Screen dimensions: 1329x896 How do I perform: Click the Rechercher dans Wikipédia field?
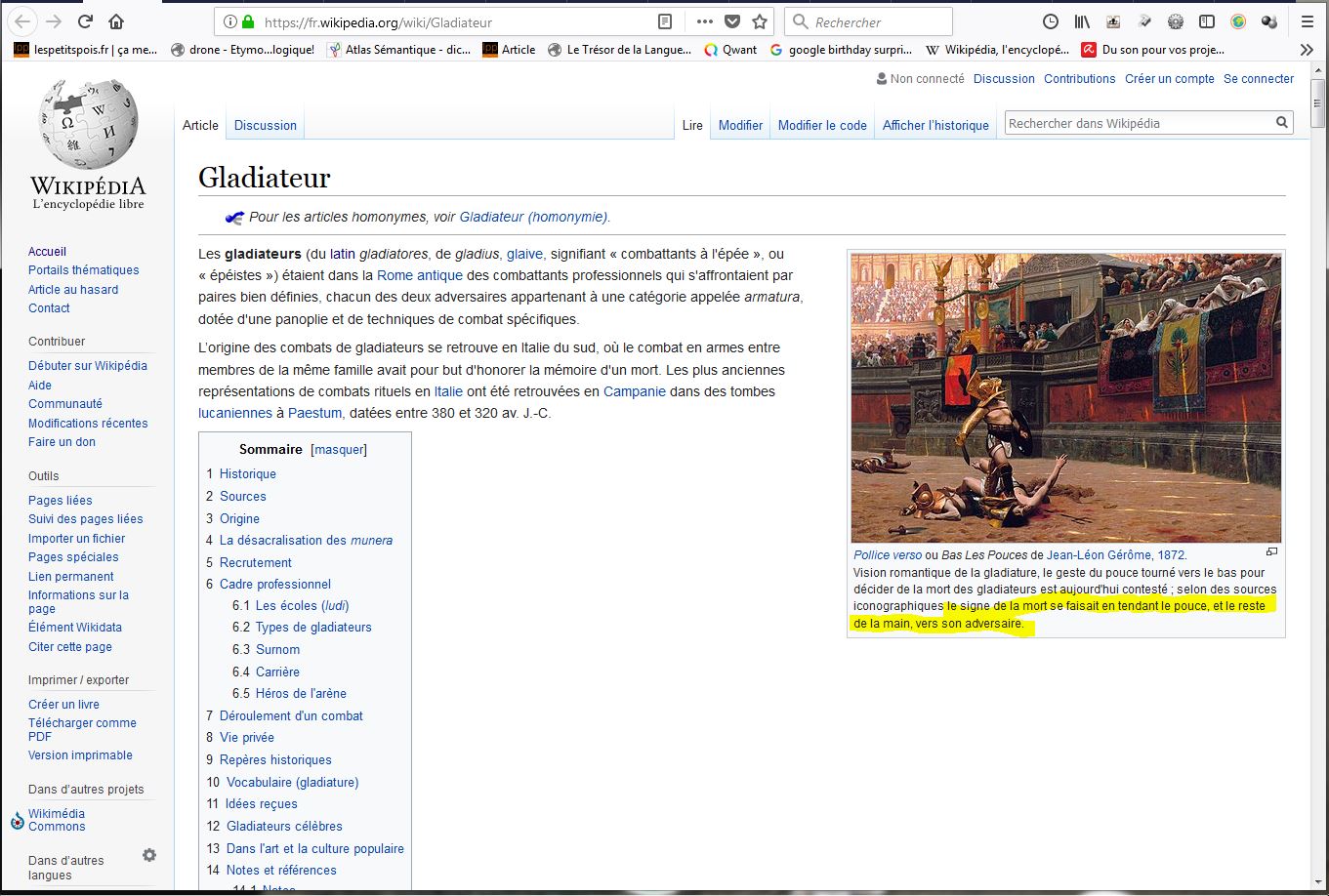tap(1138, 123)
